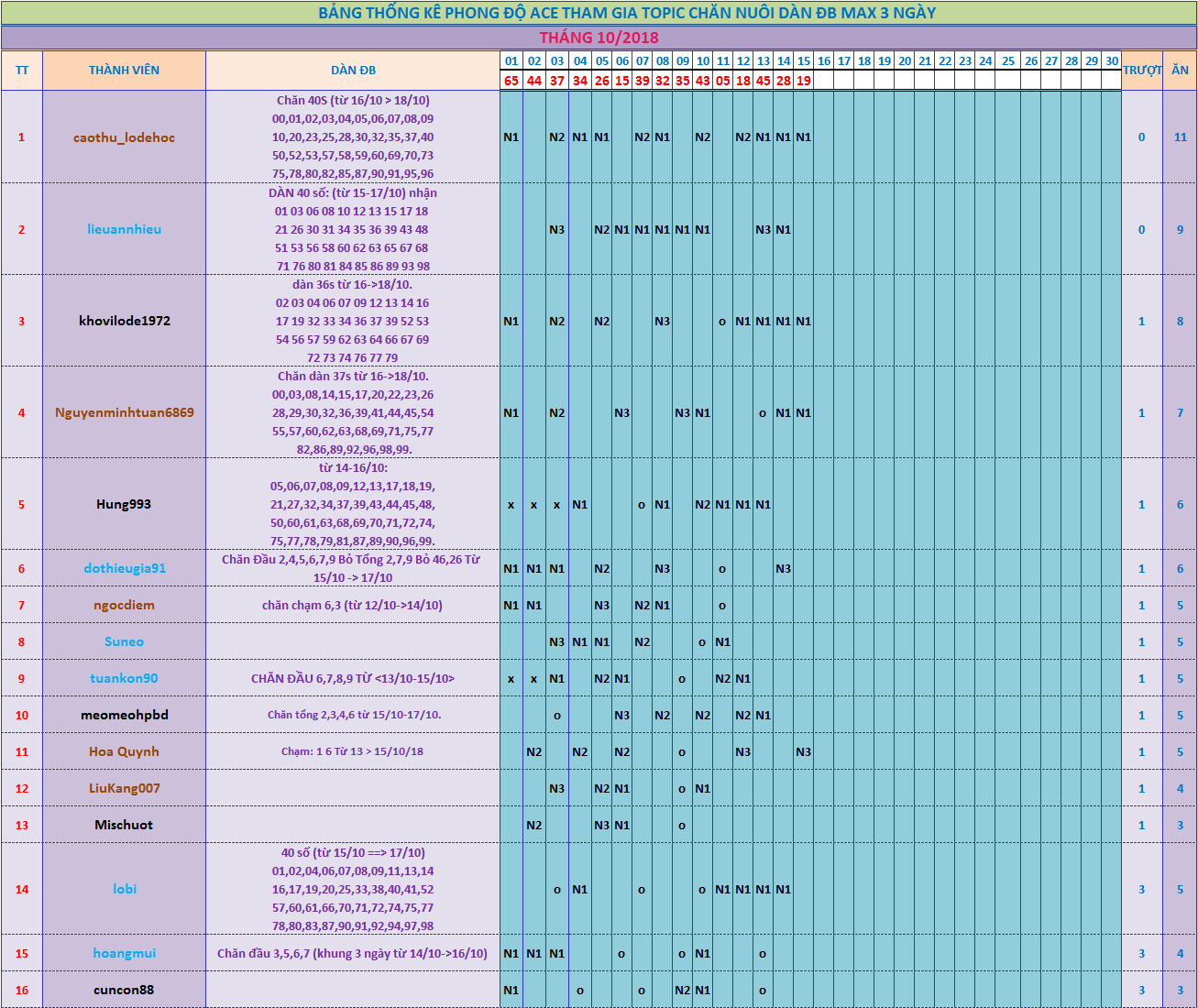Select Chạm 1 6 description for Hoa Quynh
Screen dimensions: 1198x1008
pos(353,751)
